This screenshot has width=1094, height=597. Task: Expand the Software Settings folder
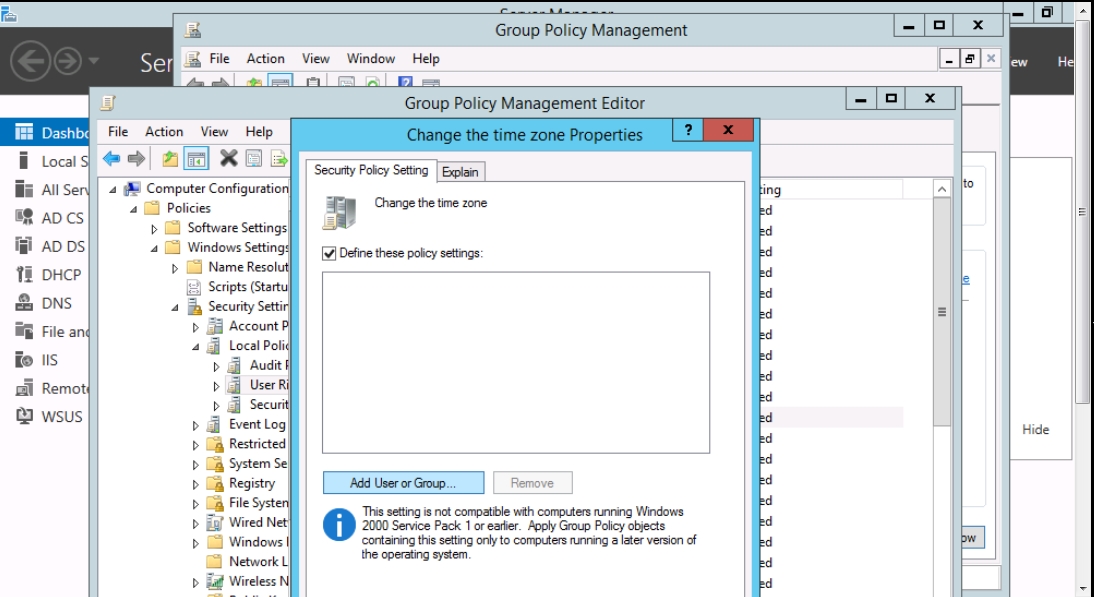click(x=155, y=228)
